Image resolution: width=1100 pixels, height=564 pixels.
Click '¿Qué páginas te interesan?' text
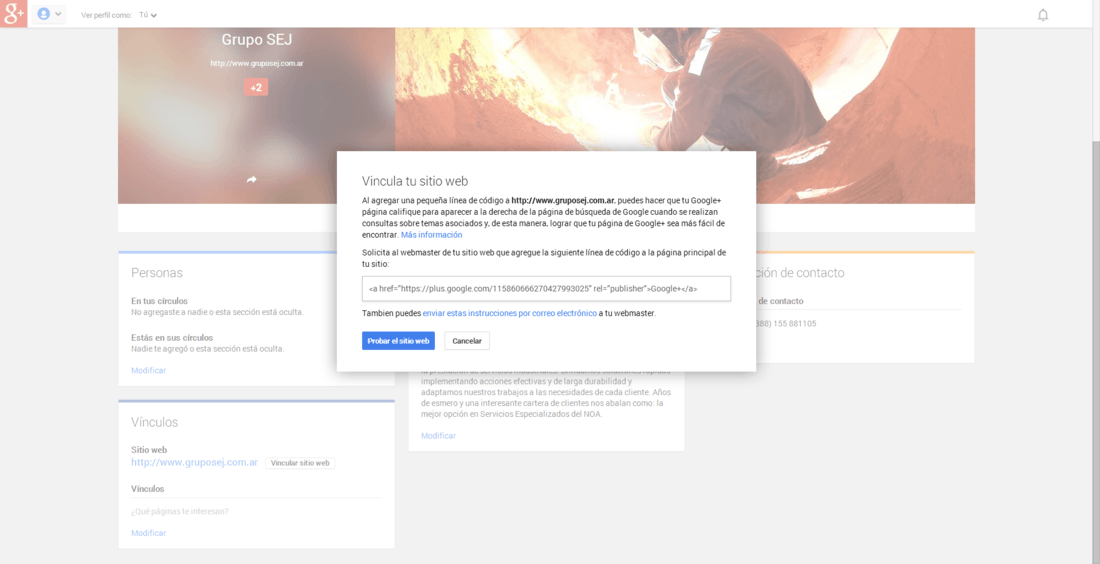pyautogui.click(x=180, y=511)
